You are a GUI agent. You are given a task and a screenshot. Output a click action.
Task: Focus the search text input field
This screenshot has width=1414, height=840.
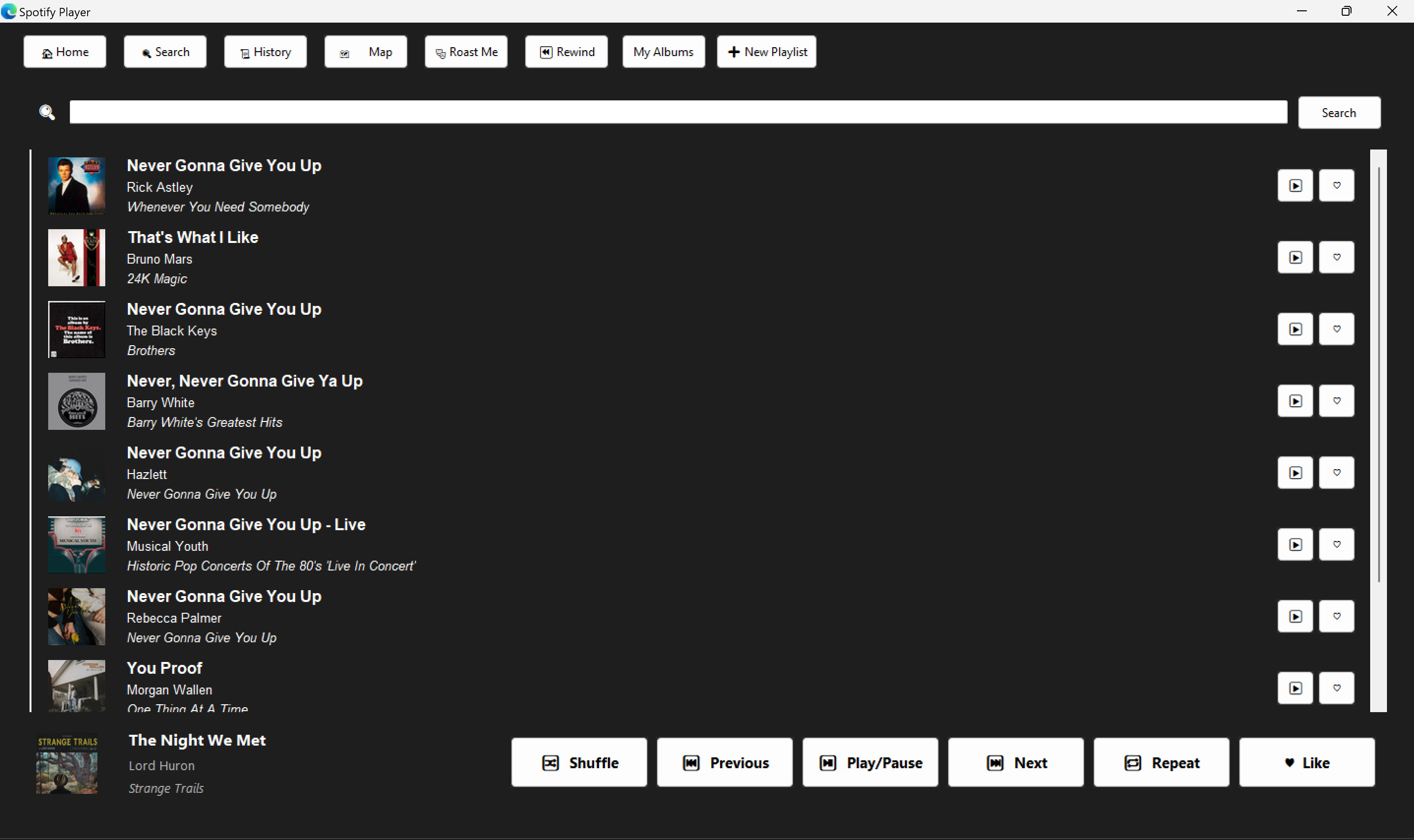click(x=678, y=112)
